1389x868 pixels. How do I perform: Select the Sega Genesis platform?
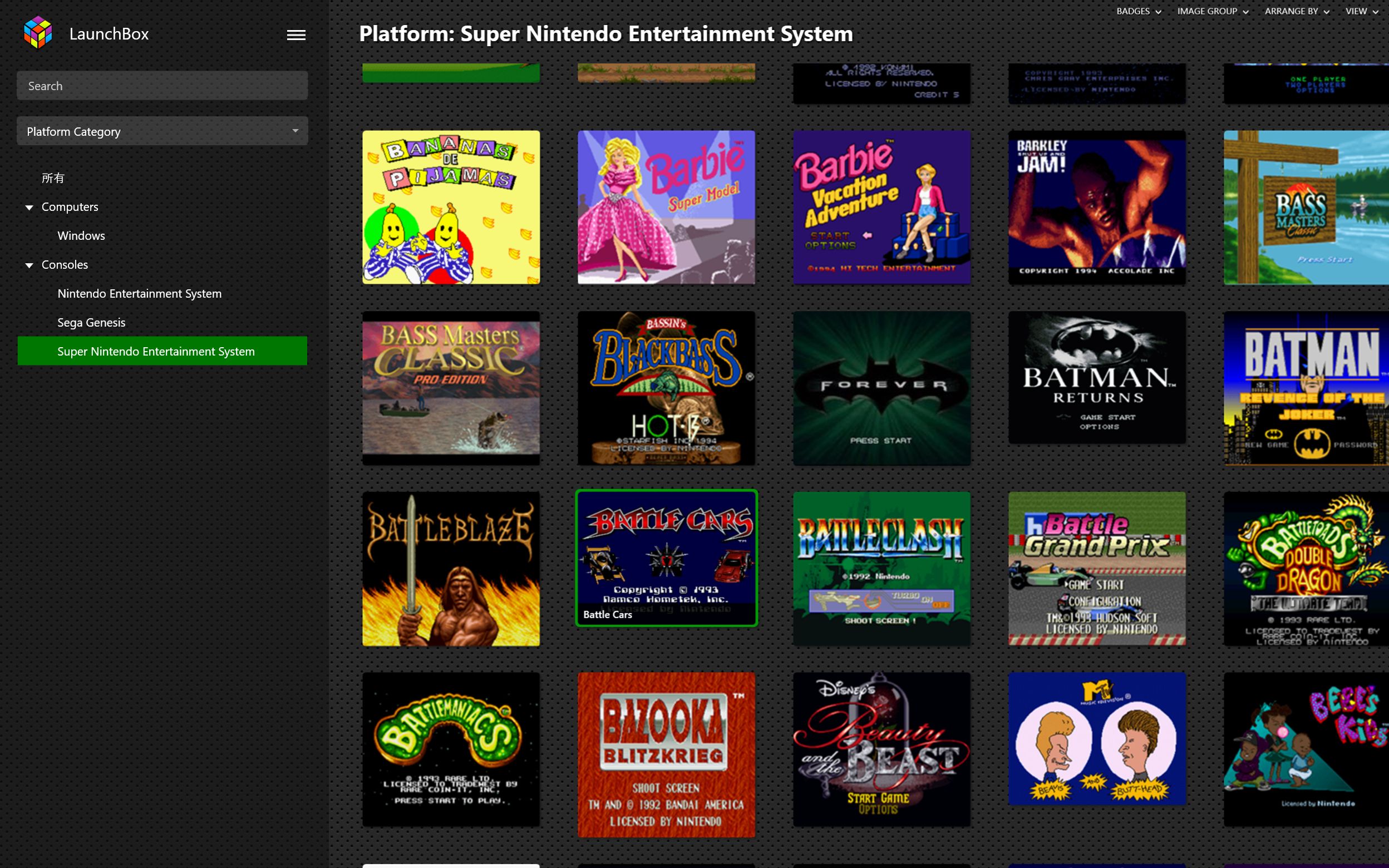pos(91,322)
